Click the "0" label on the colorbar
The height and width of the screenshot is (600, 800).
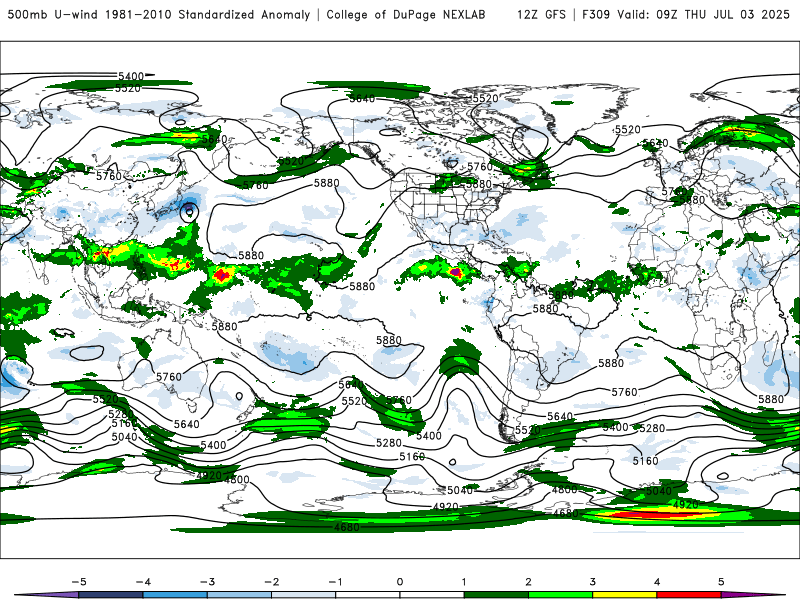(400, 582)
